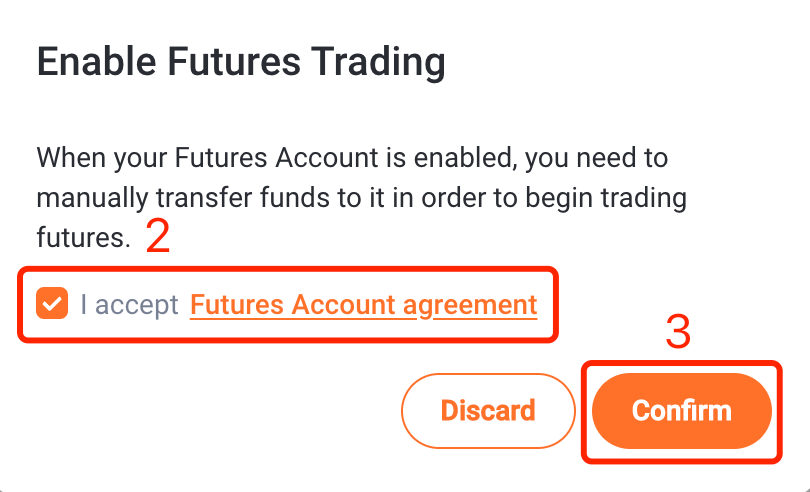Viewport: 810px width, 492px height.
Task: Confirm enabling the Futures account
Action: pyautogui.click(x=682, y=411)
